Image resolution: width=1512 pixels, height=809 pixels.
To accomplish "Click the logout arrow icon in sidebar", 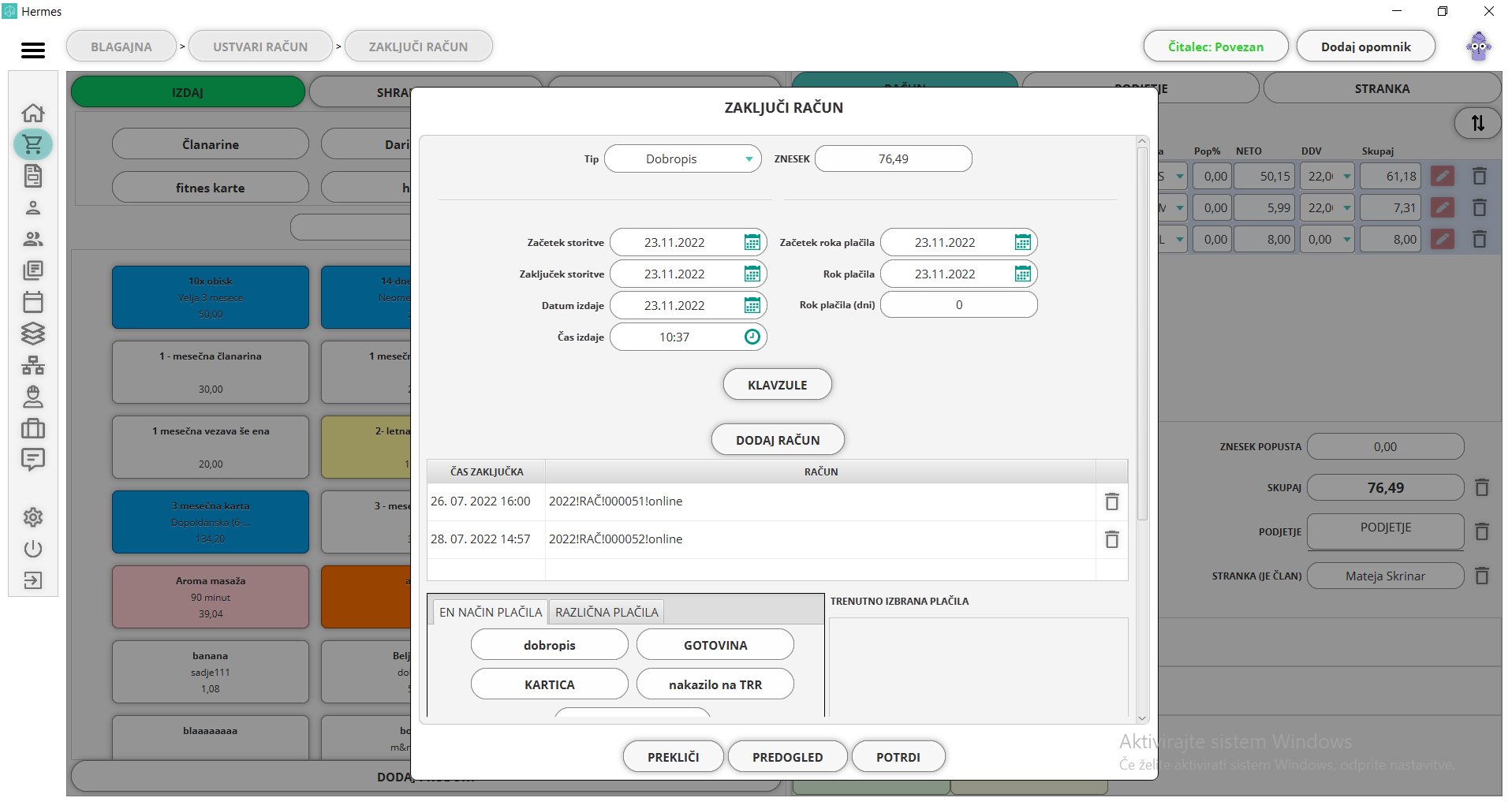I will pos(33,580).
